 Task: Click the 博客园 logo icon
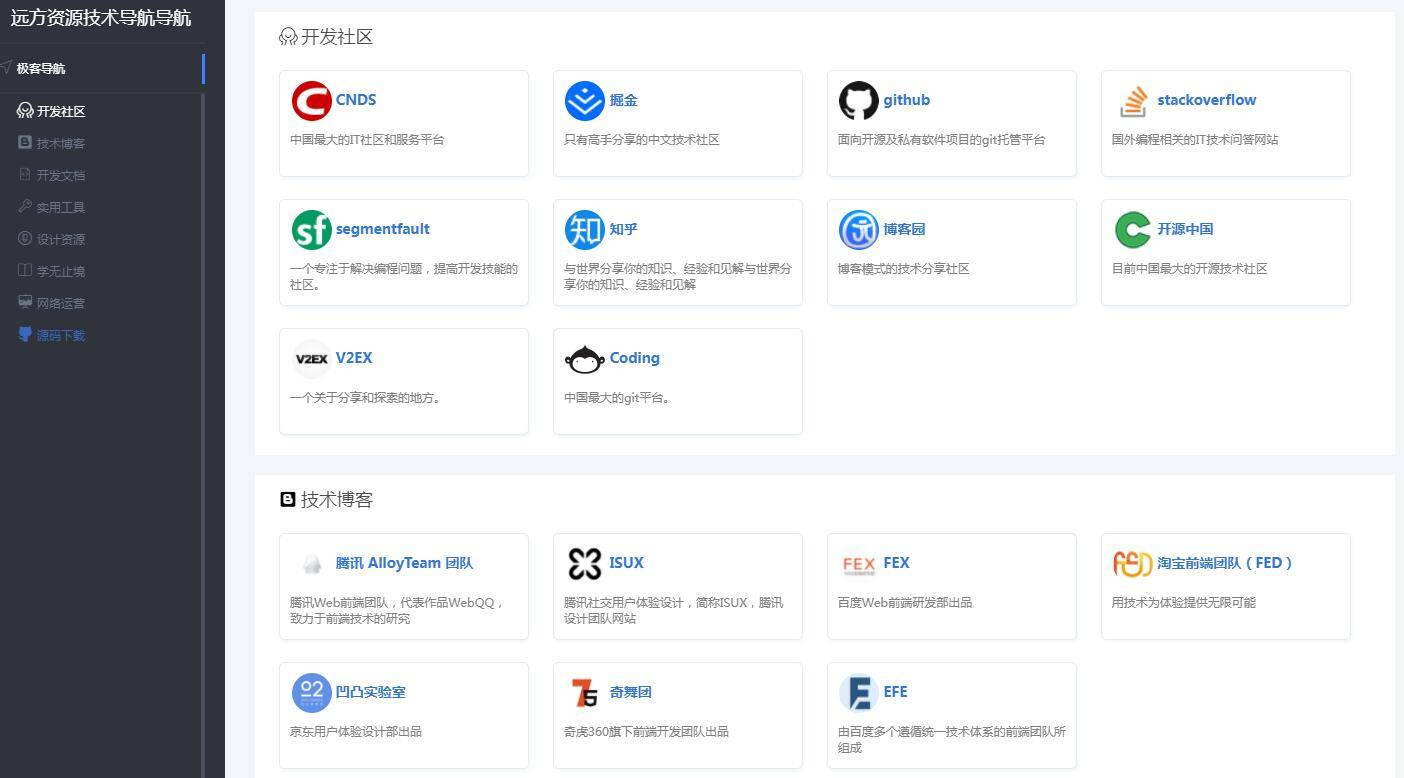click(x=859, y=230)
